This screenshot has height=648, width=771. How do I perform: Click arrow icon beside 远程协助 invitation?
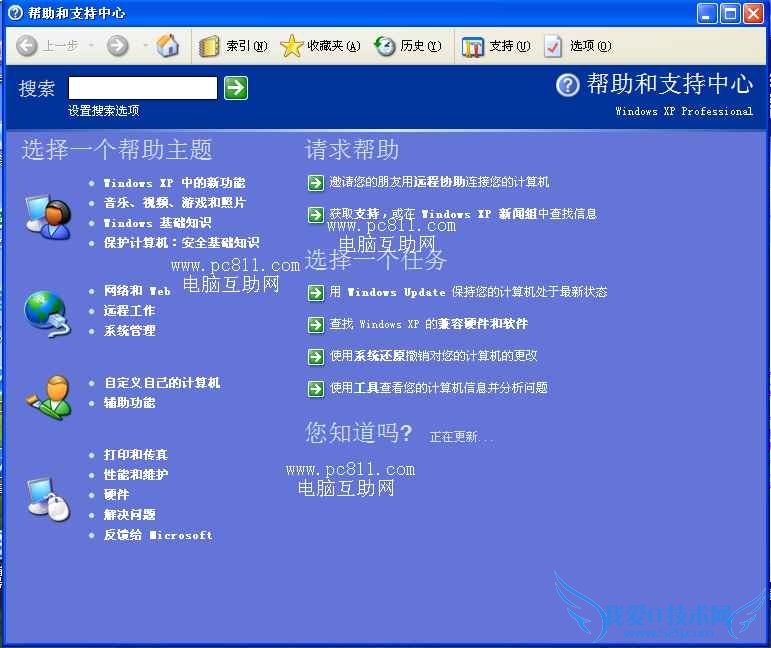(x=316, y=183)
